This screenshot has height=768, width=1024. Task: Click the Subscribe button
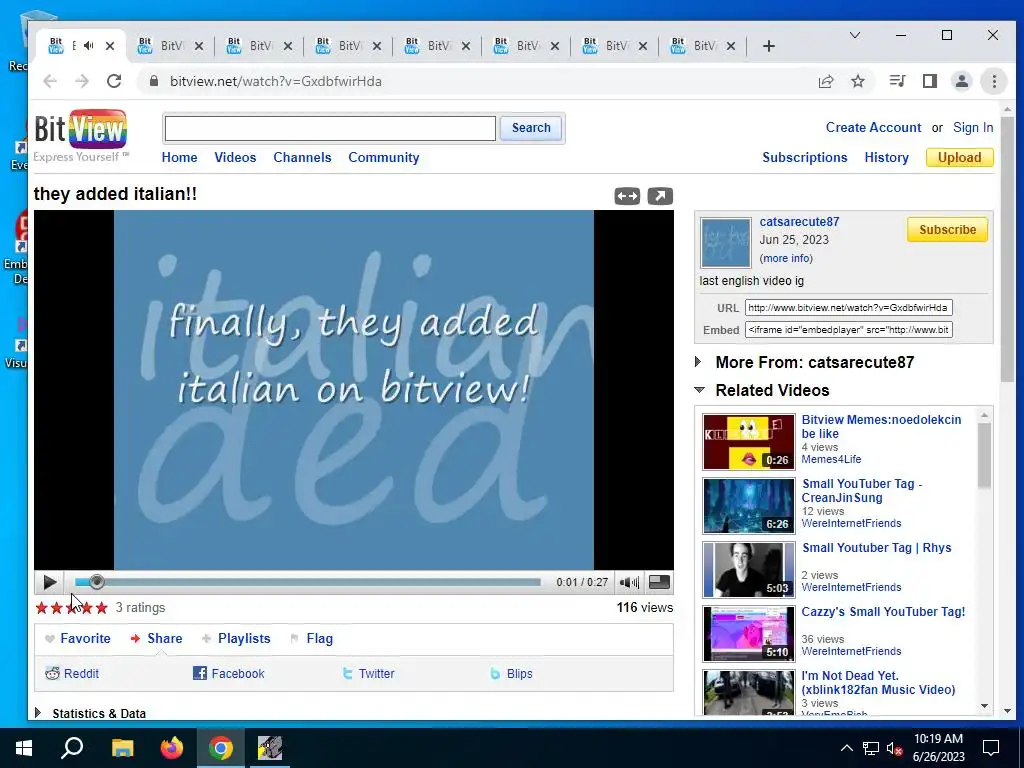click(947, 230)
